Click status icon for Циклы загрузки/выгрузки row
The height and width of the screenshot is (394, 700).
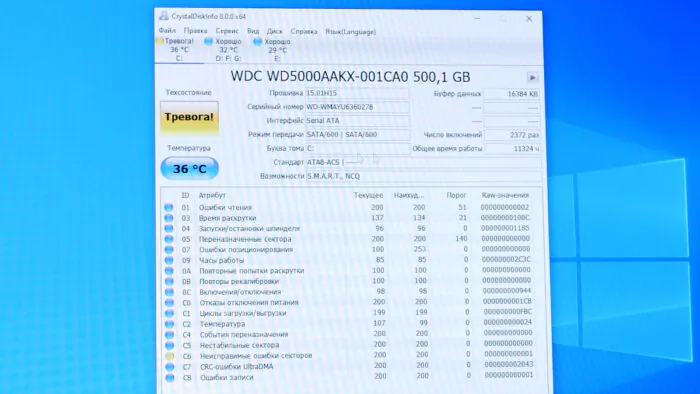[x=169, y=313]
